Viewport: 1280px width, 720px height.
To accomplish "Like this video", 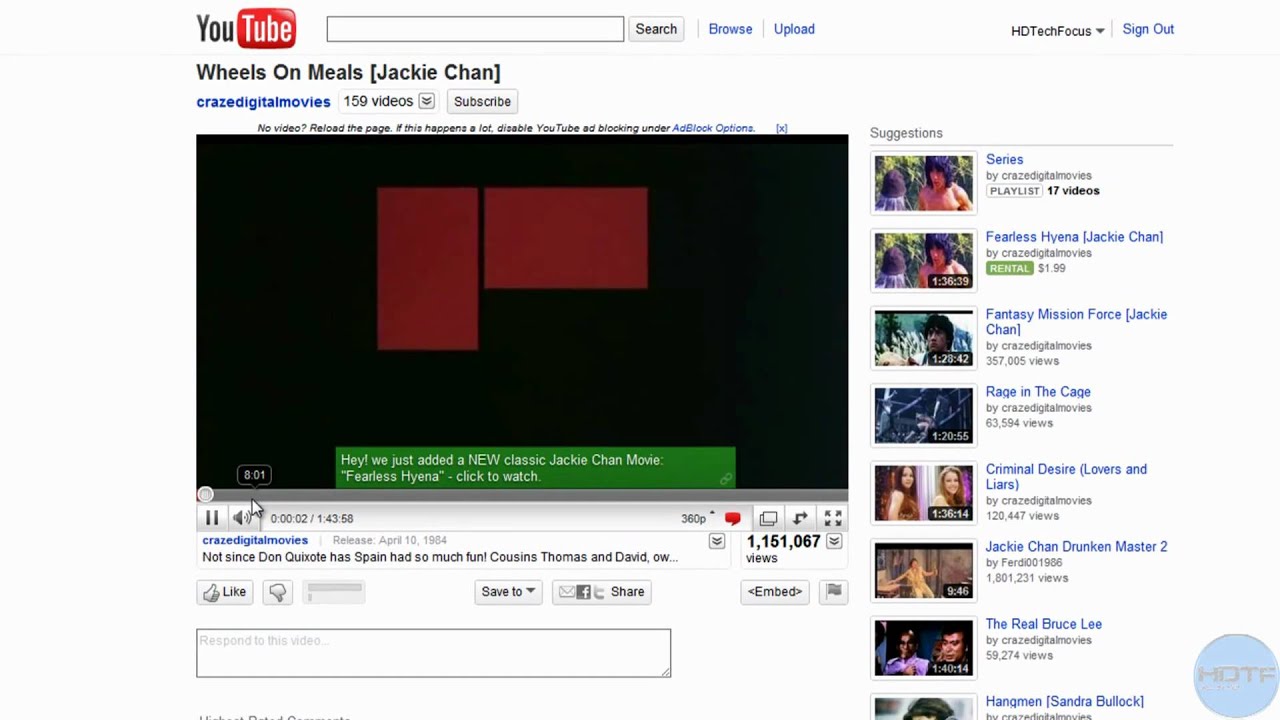I will pos(224,592).
